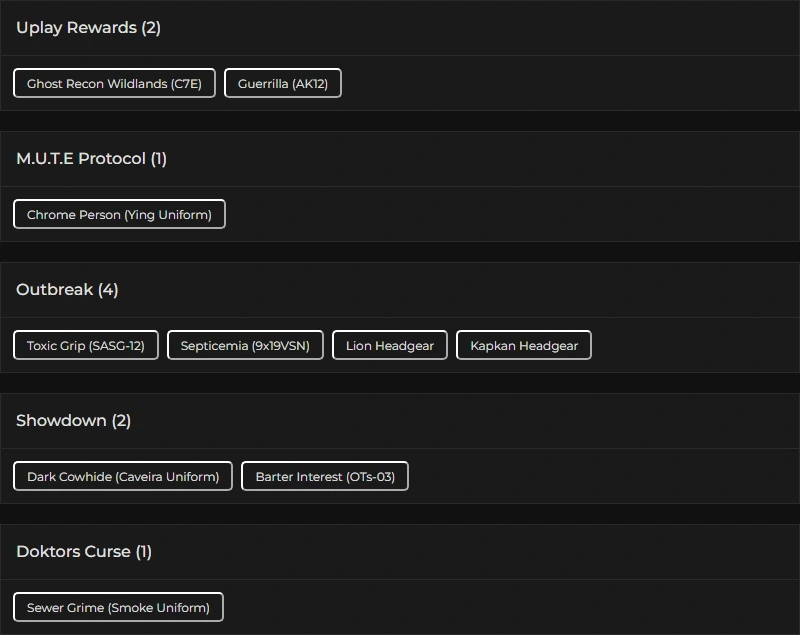Select Sewer Grime (Smoke Uniform) tag
This screenshot has height=635, width=800.
(118, 608)
